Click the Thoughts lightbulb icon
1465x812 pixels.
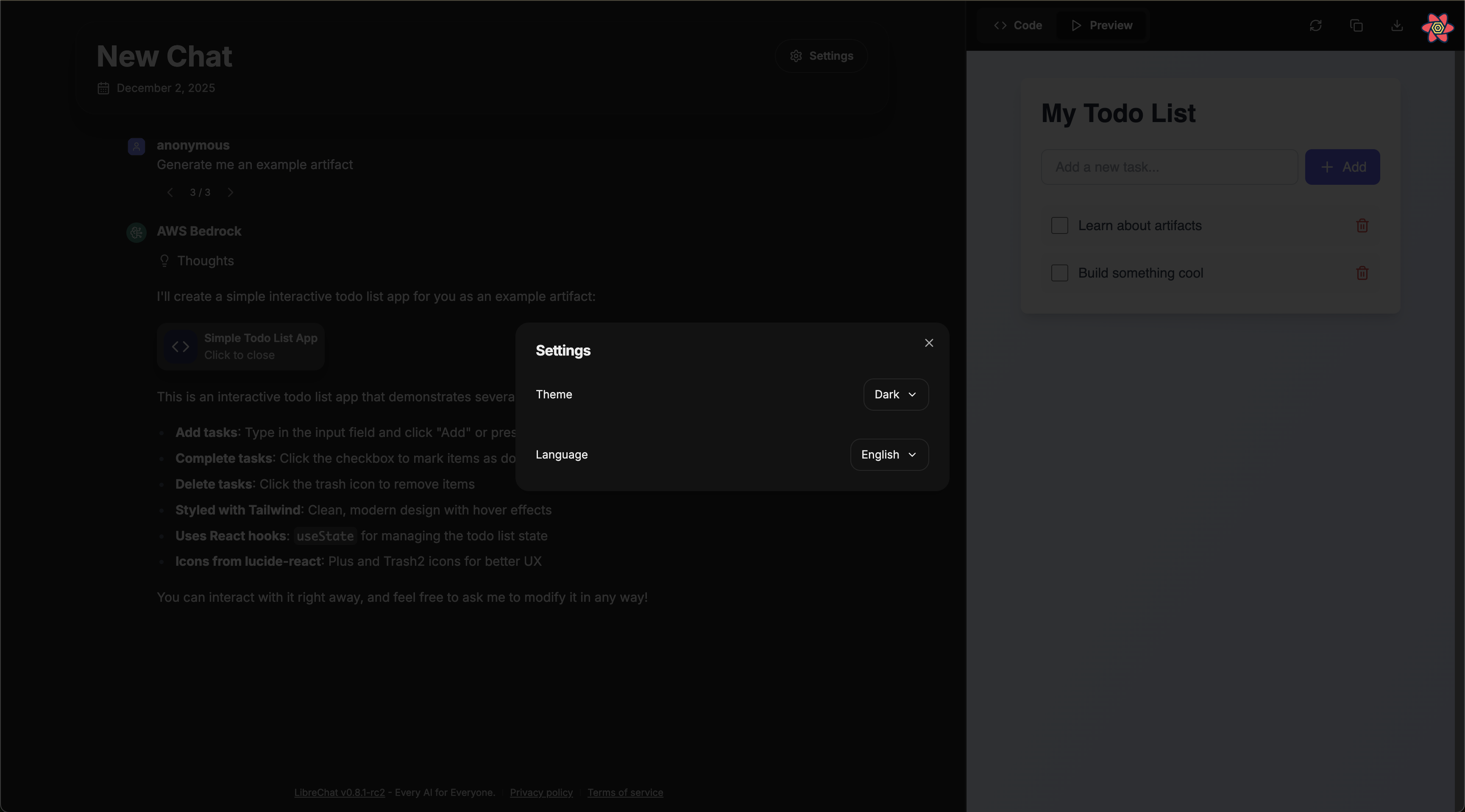164,261
